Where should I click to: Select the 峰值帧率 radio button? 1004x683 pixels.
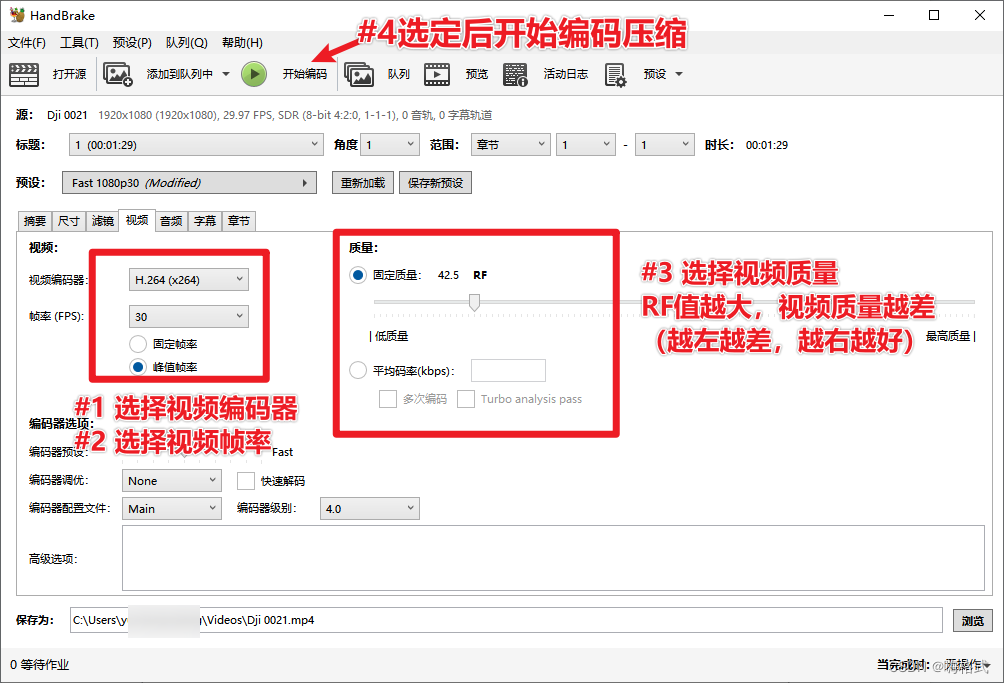click(138, 367)
